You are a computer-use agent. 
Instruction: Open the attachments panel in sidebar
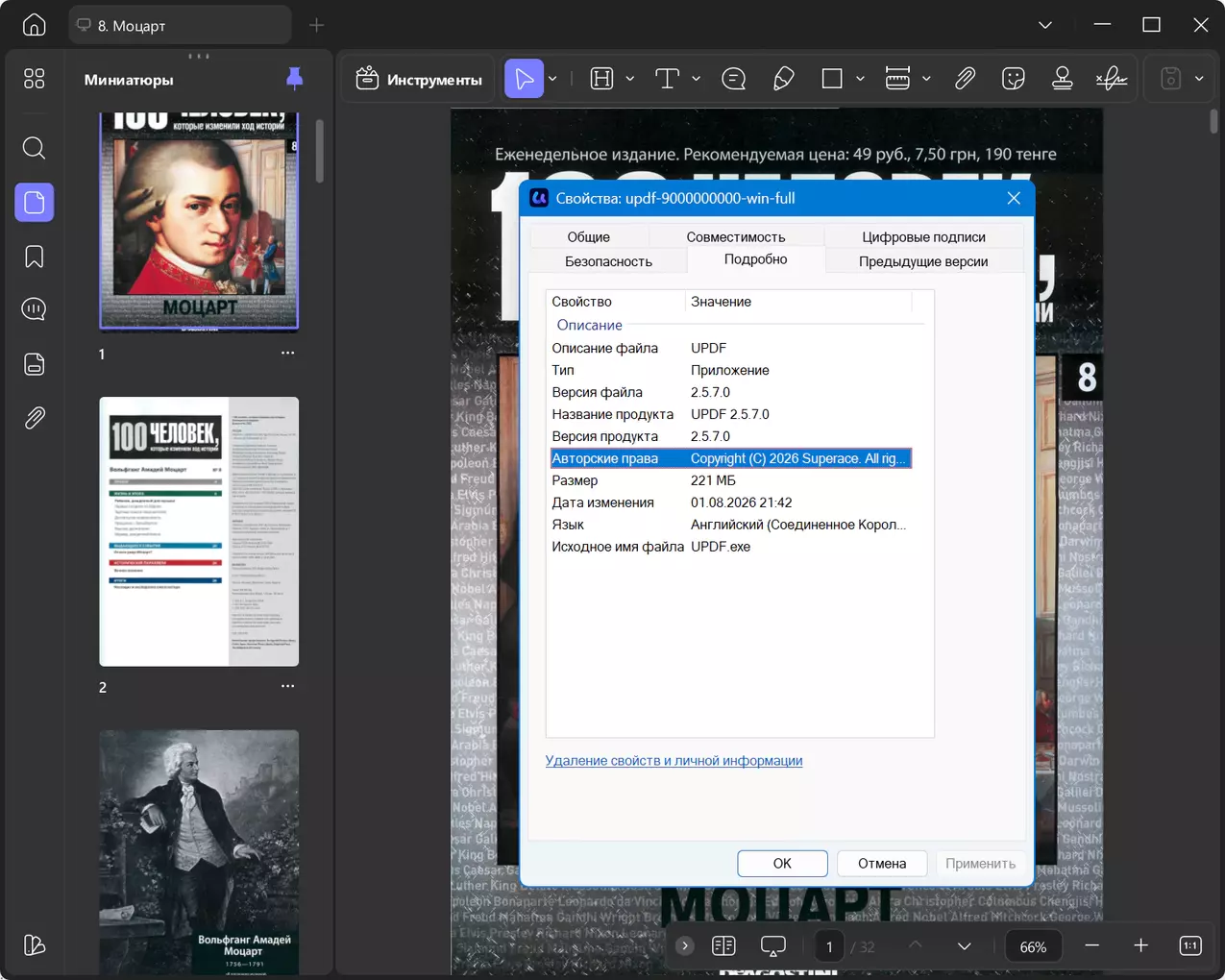35,418
